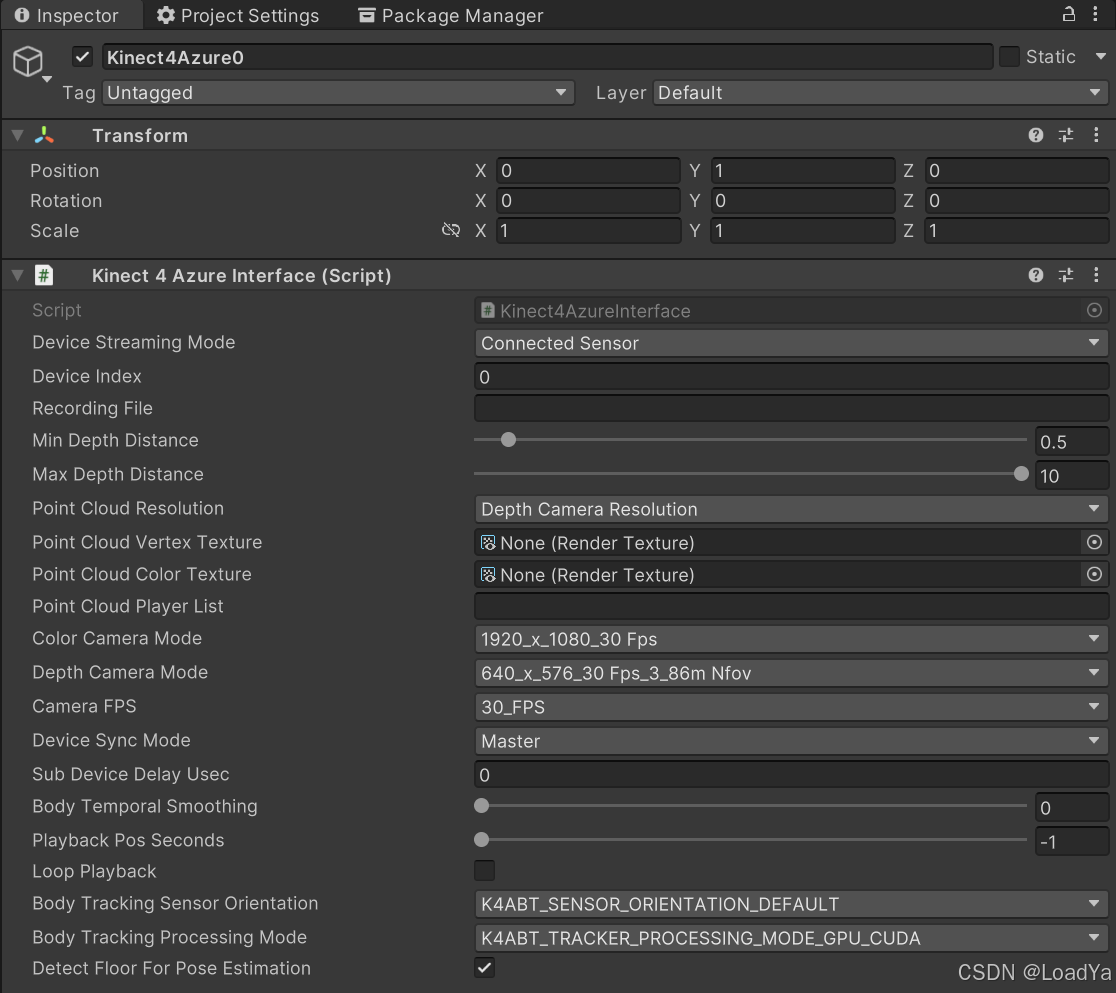The height and width of the screenshot is (993, 1116).
Task: Open Point Cloud Resolution dropdown
Action: [x=791, y=509]
